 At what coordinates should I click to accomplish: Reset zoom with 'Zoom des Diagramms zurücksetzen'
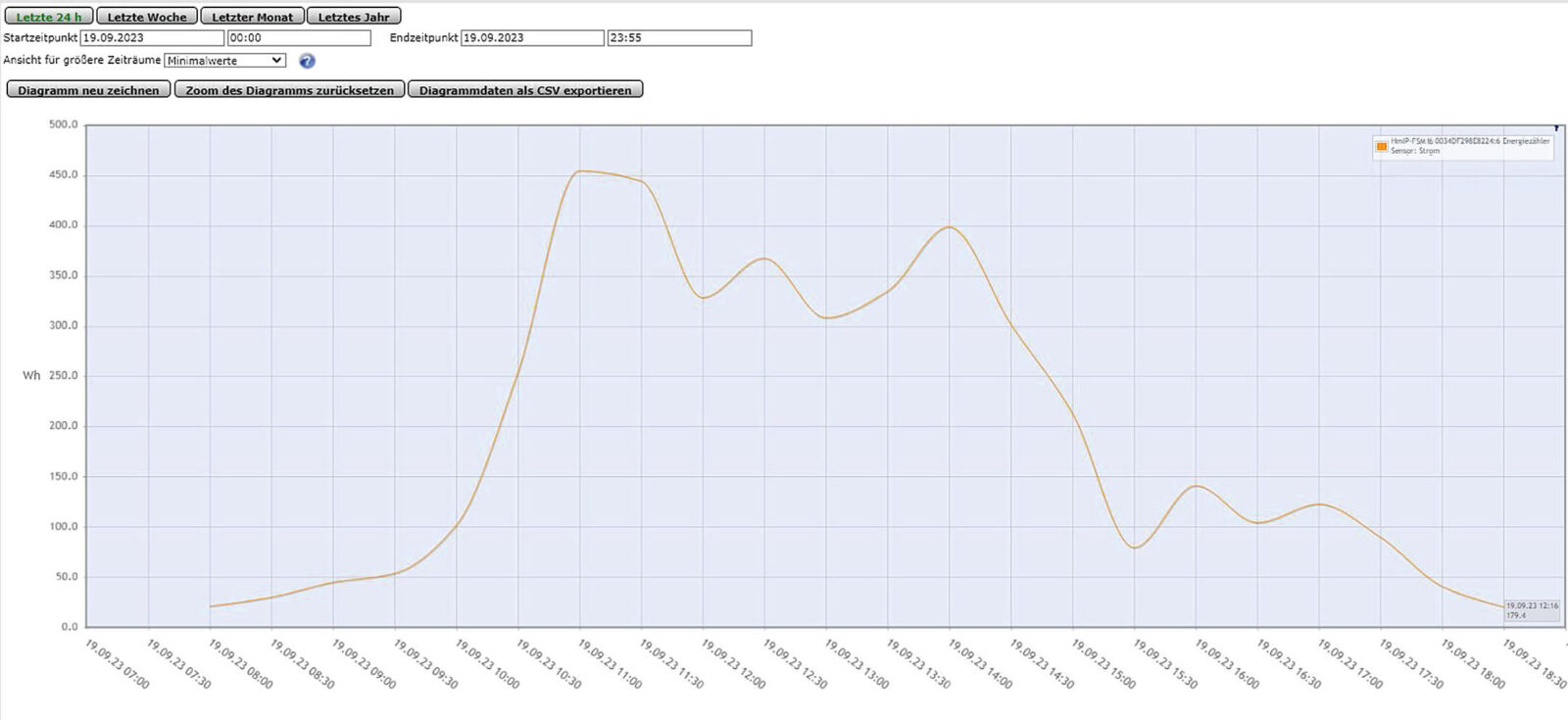pos(289,90)
